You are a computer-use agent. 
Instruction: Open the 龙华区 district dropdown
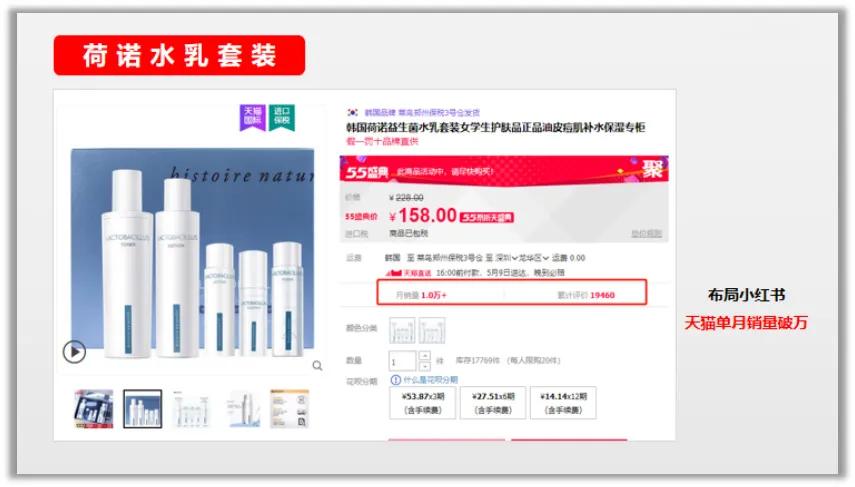point(534,258)
